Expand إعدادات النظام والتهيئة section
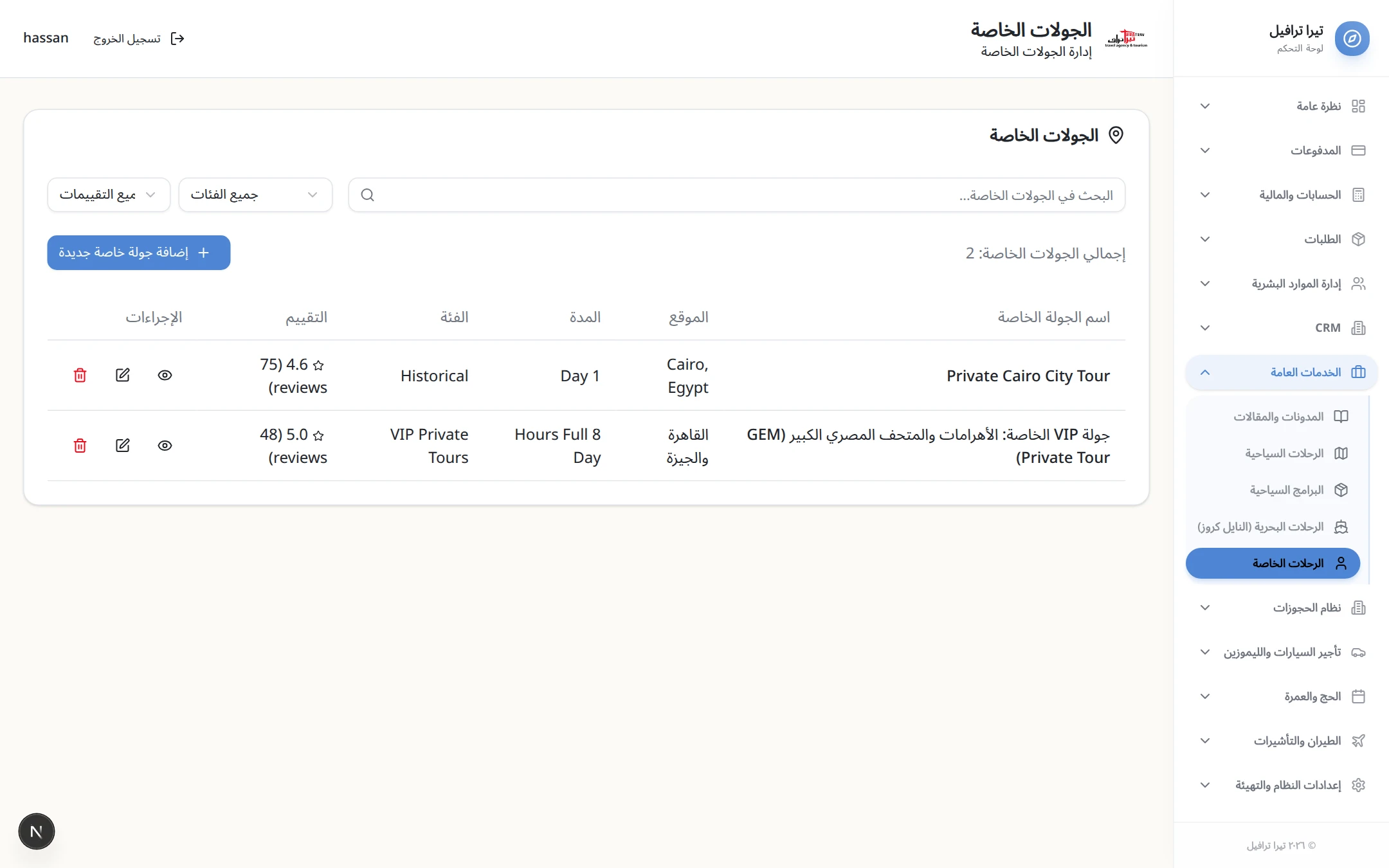The width and height of the screenshot is (1389, 868). (x=1282, y=785)
